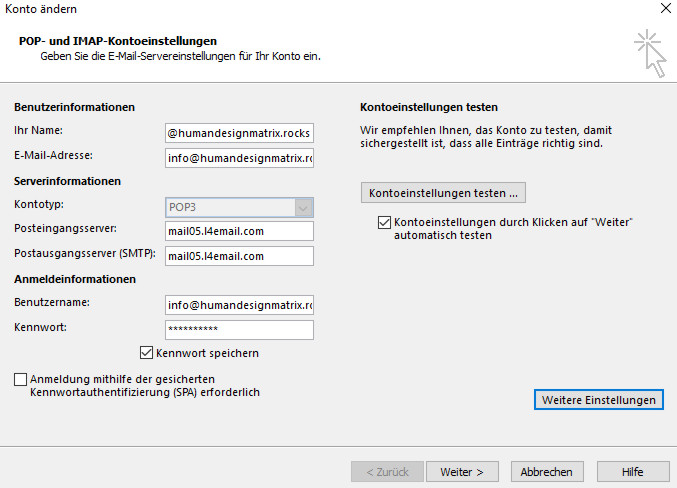Click the Konto ändern title bar text
This screenshot has height=488, width=677.
click(38, 8)
